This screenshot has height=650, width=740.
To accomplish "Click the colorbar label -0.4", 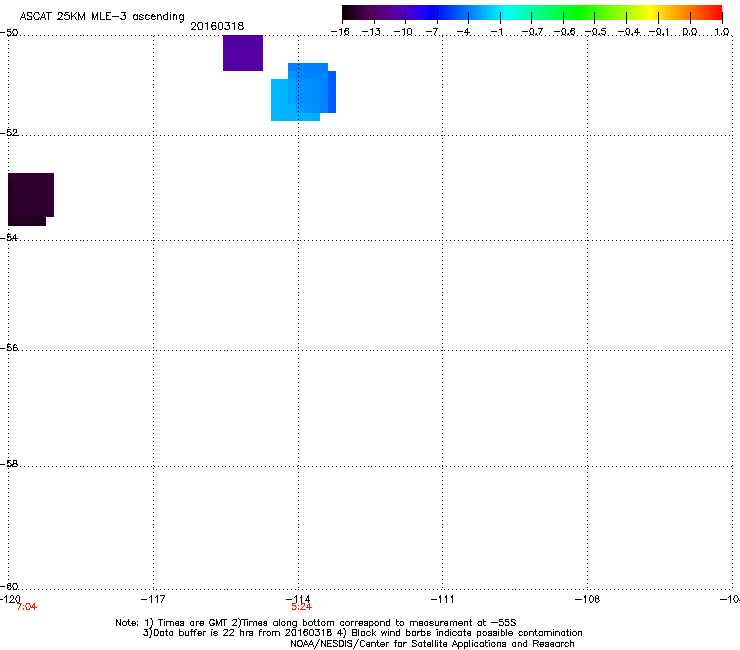I will (x=629, y=32).
